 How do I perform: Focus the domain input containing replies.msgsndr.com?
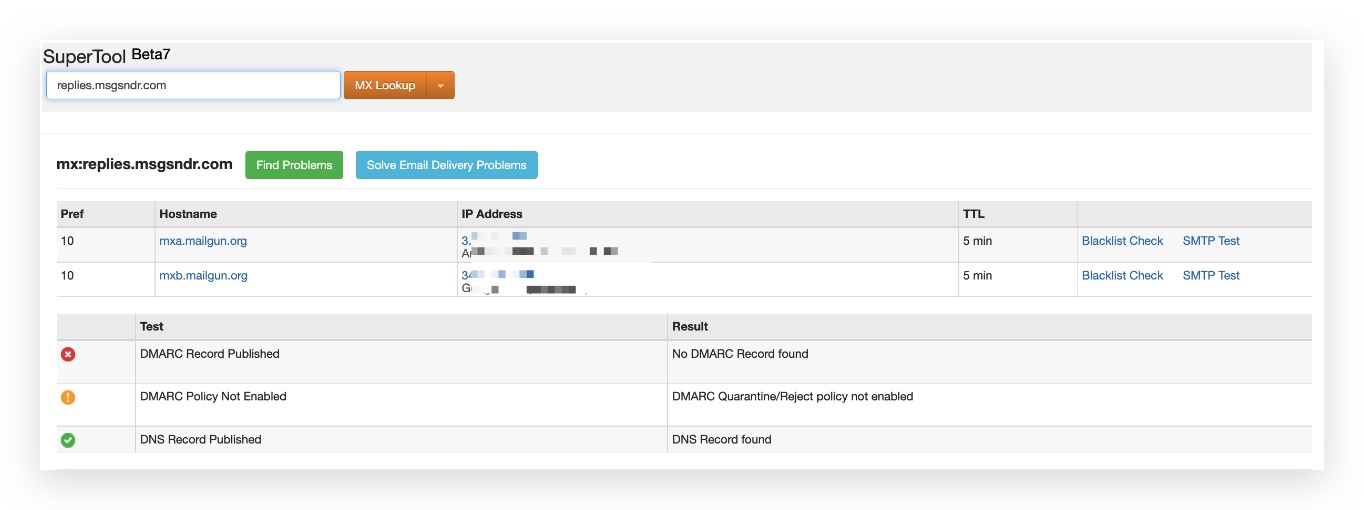(193, 85)
